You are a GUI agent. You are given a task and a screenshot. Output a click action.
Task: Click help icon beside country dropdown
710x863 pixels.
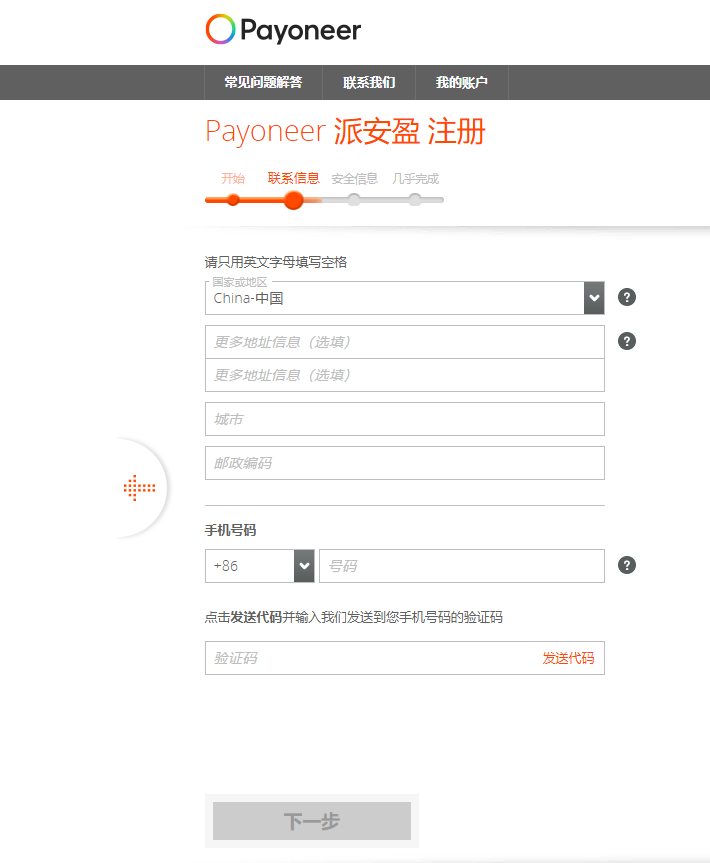(627, 297)
